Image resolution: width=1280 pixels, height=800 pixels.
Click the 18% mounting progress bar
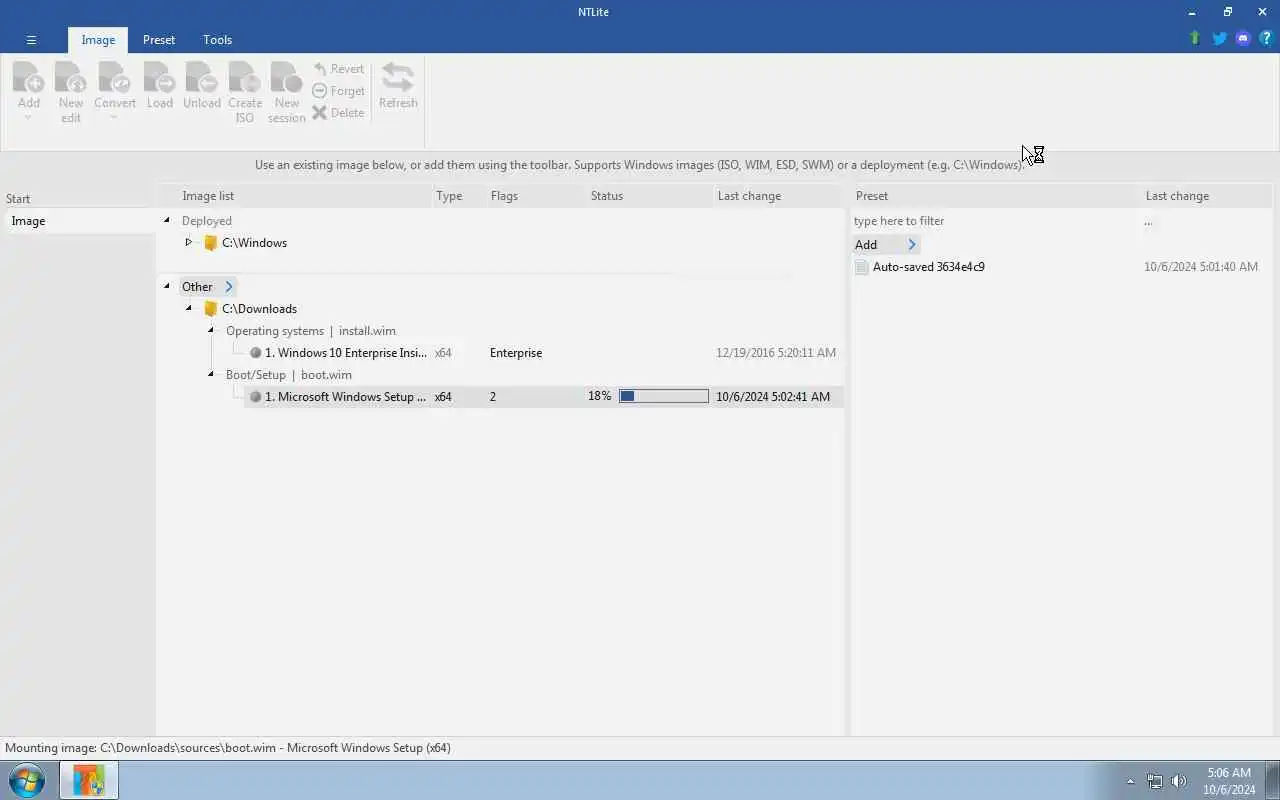pos(664,397)
